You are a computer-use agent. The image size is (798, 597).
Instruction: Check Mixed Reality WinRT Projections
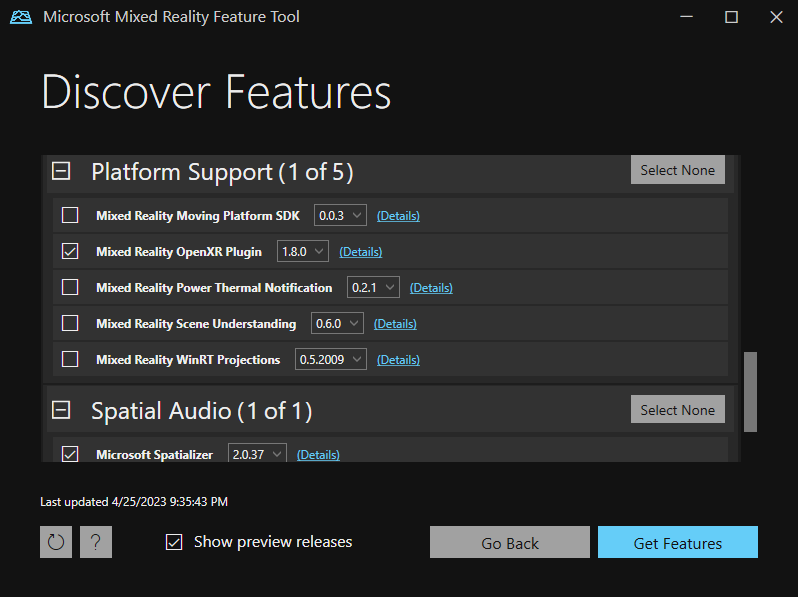click(70, 359)
